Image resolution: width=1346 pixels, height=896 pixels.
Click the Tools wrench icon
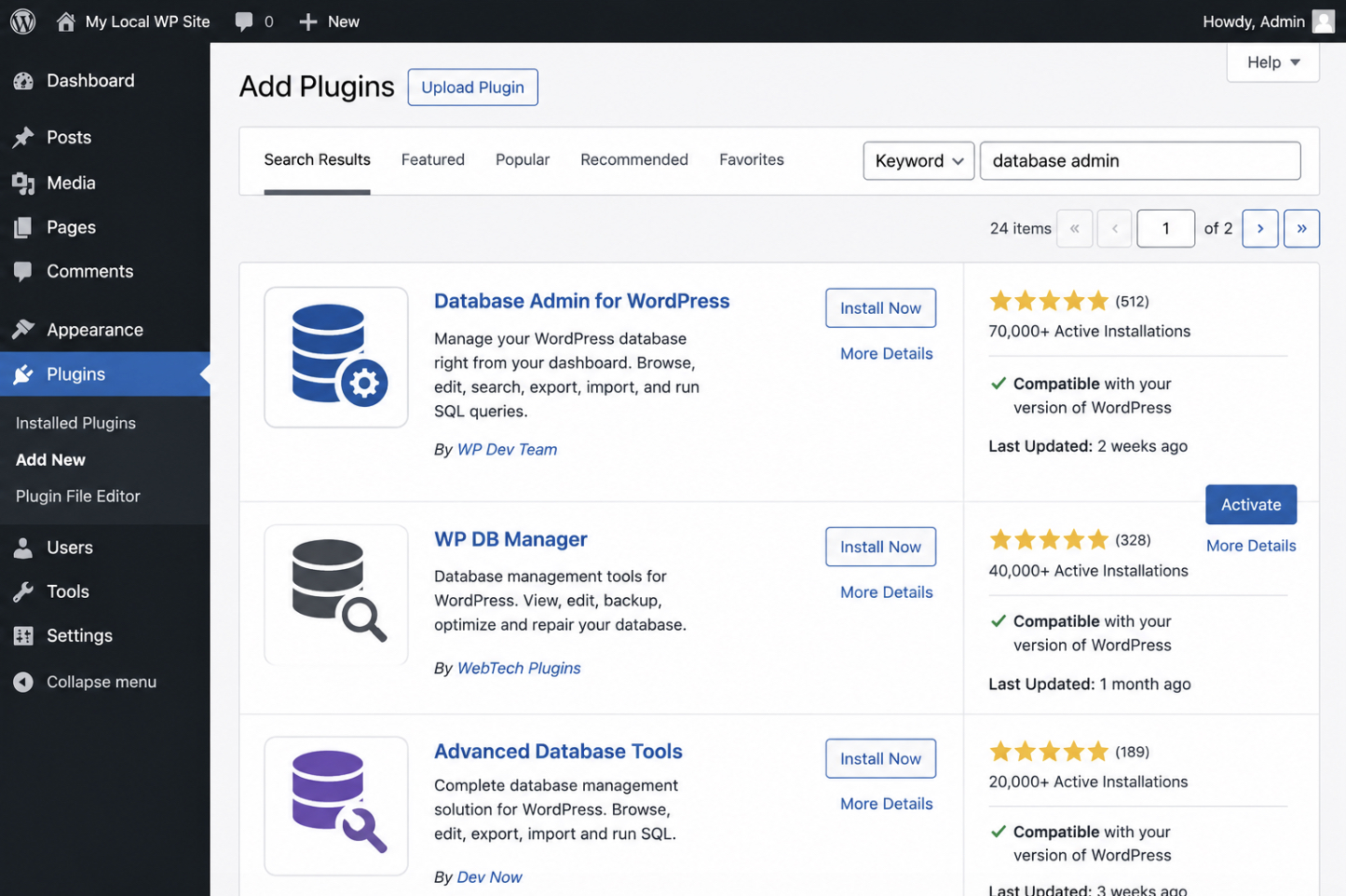(23, 591)
